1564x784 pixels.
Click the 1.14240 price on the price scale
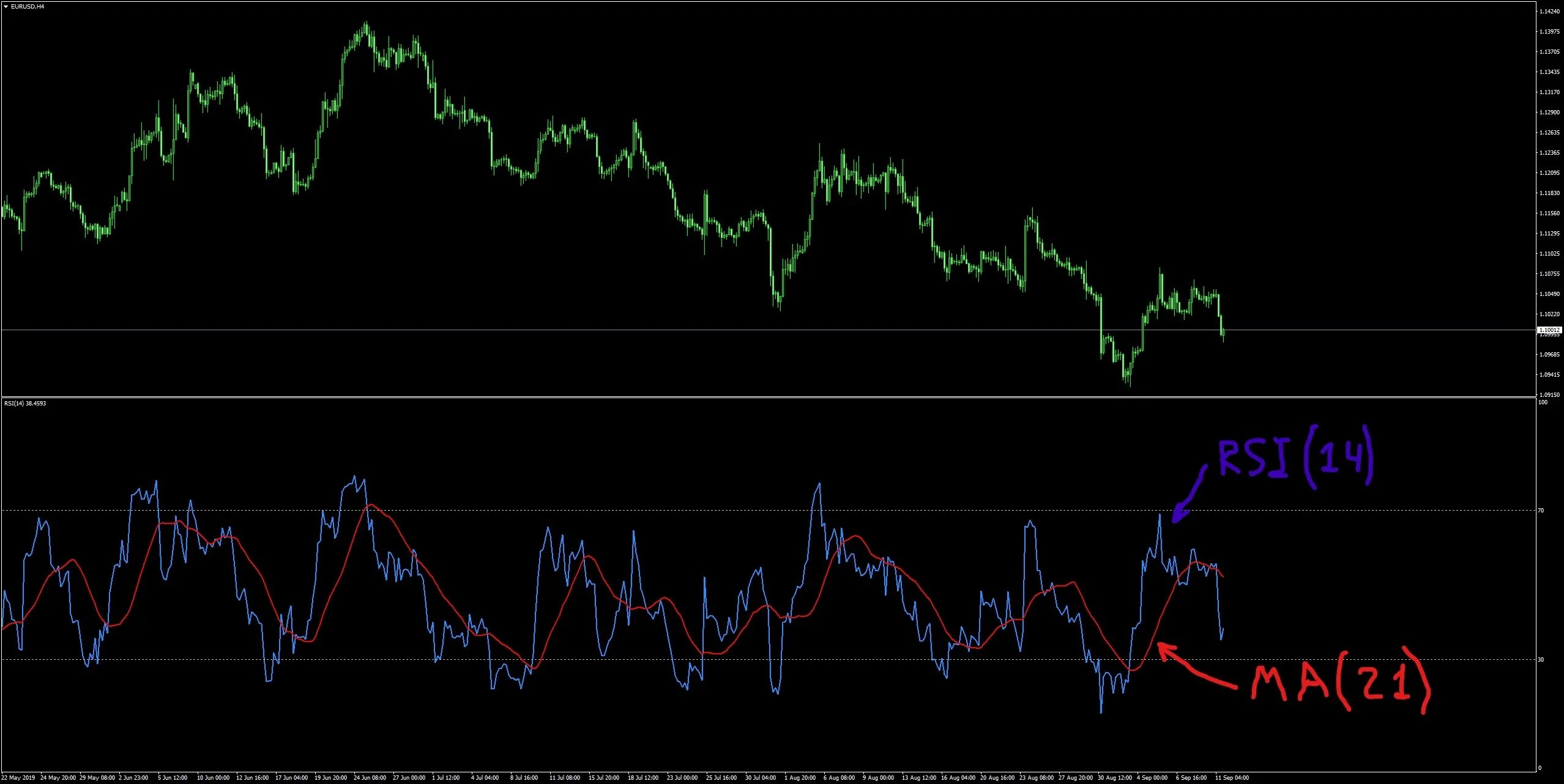[1549, 12]
